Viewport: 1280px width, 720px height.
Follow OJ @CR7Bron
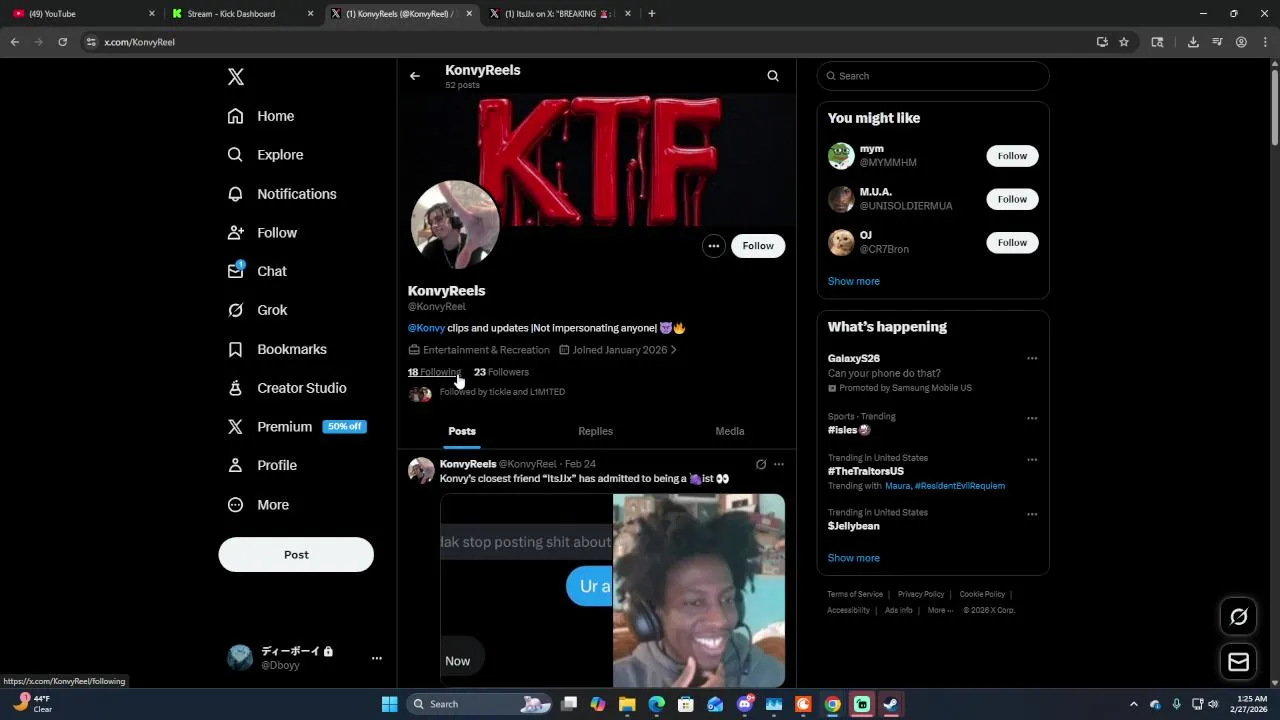(1012, 243)
